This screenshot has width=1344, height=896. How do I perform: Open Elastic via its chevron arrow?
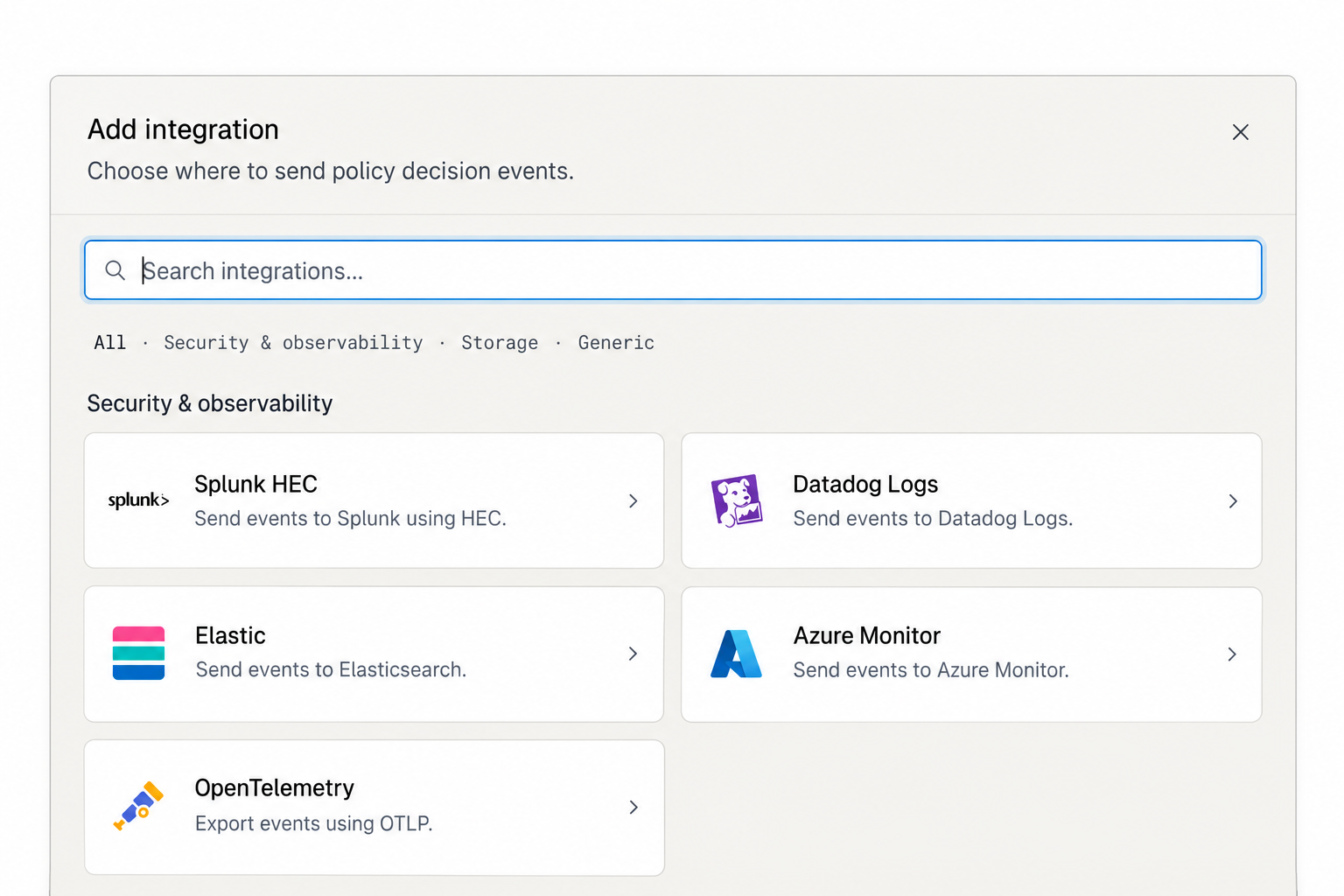(x=633, y=654)
